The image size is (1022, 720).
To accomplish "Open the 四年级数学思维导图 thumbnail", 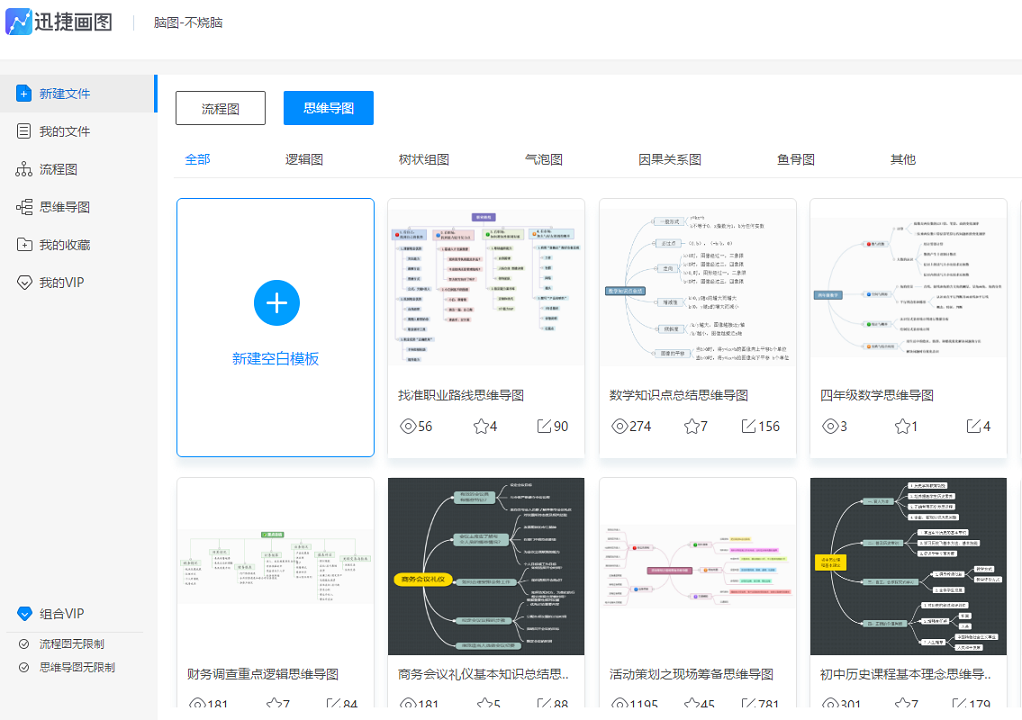I will [x=909, y=287].
